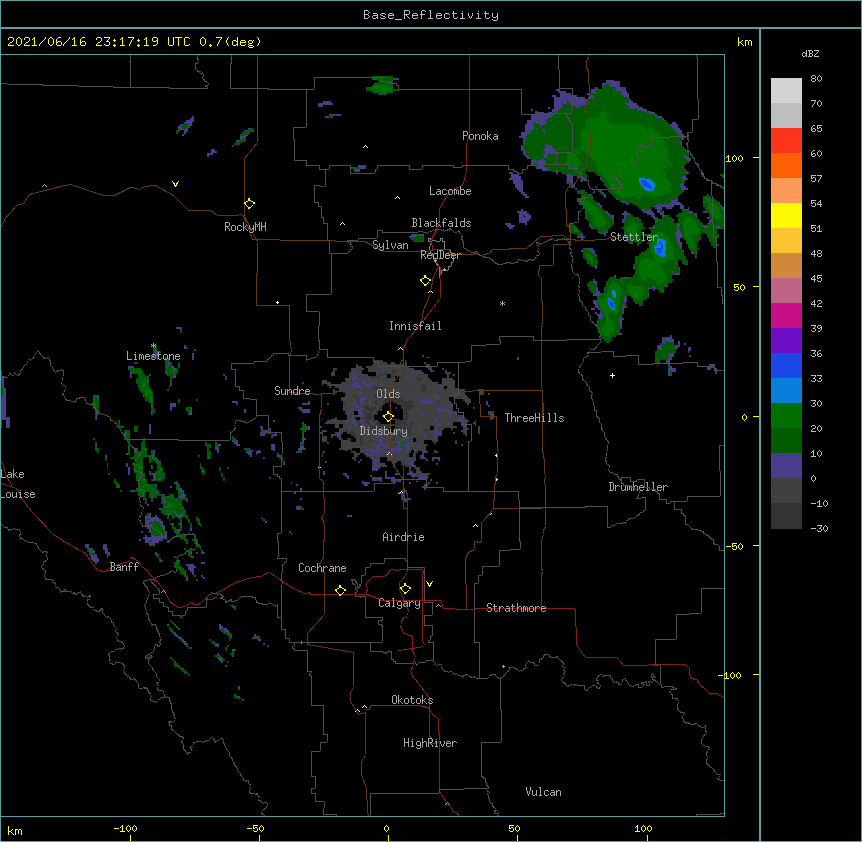Click the yellow diamond marker above RockyMH
Image resolution: width=862 pixels, height=842 pixels.
tap(249, 203)
